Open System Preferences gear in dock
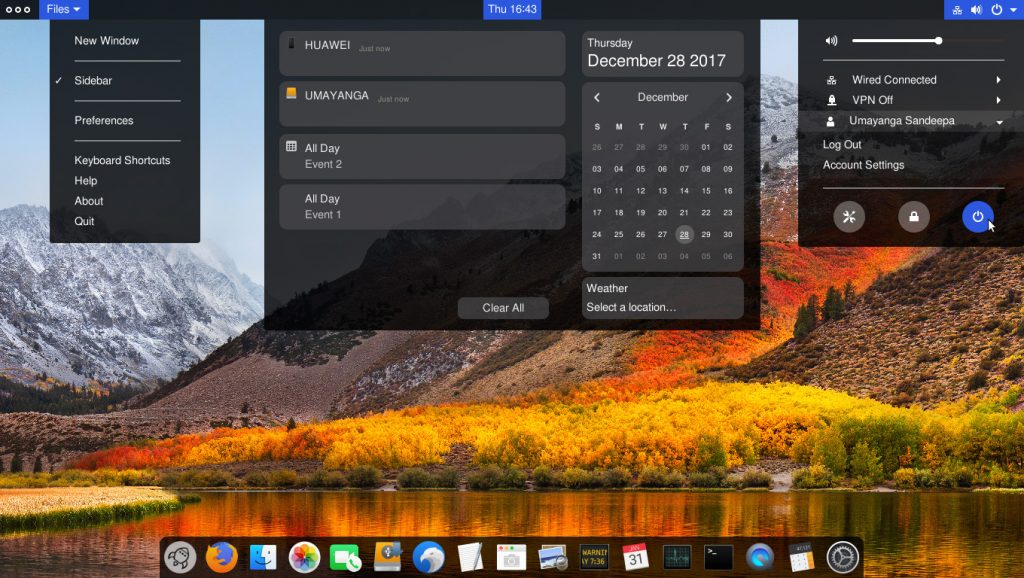This screenshot has width=1024, height=578. click(x=843, y=556)
